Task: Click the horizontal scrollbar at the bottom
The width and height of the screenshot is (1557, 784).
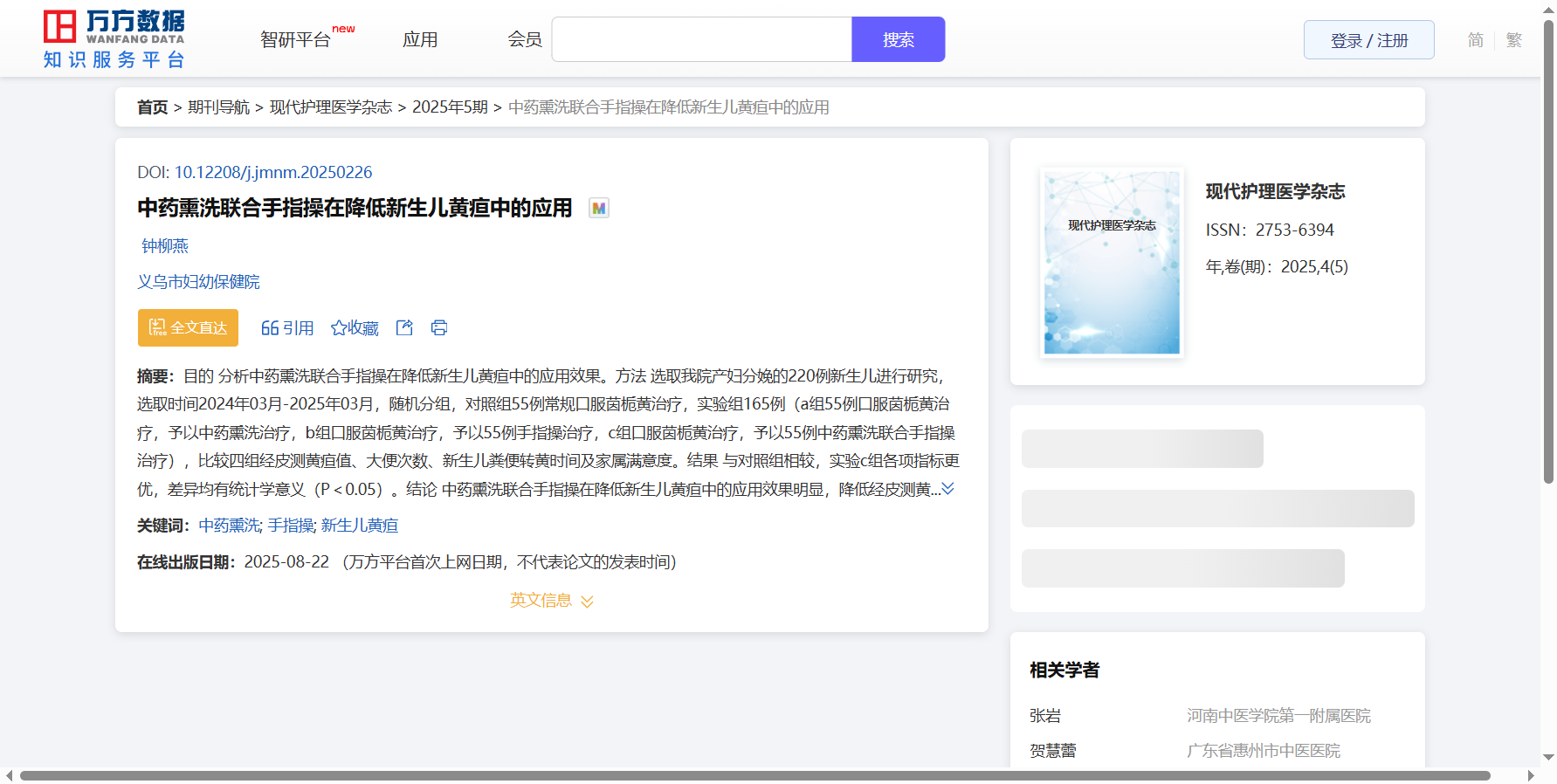Action: pos(754,775)
